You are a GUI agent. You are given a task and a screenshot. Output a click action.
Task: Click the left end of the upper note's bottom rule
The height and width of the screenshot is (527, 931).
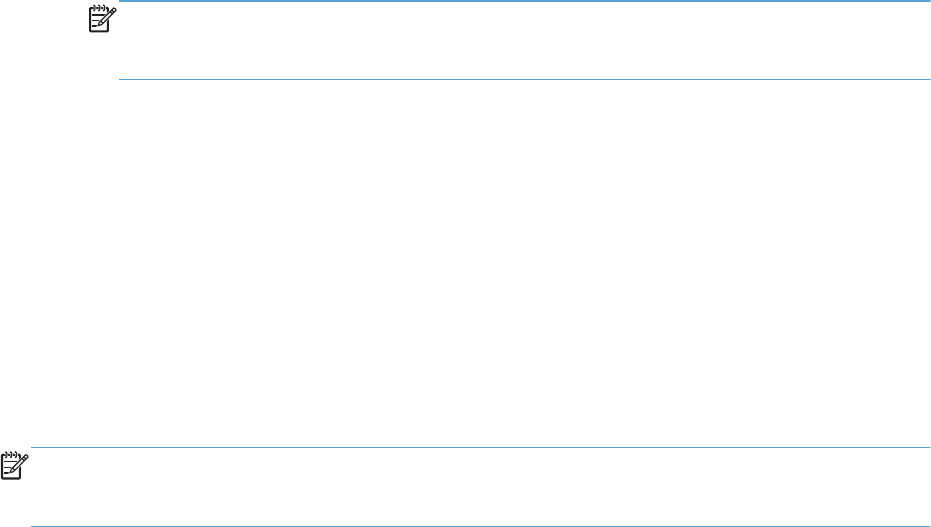[x=122, y=79]
